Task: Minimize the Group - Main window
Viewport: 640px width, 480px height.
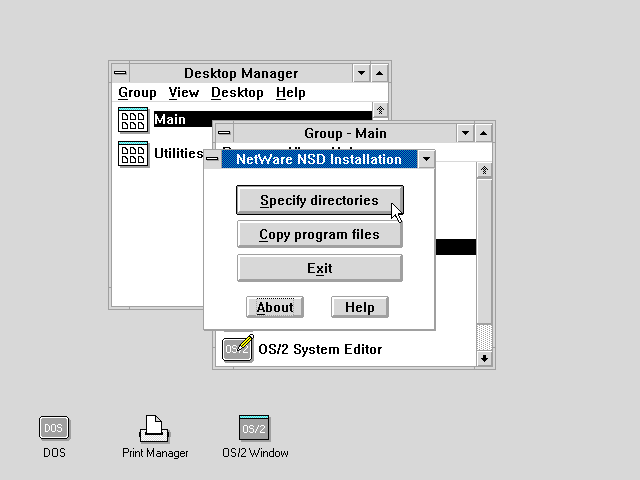Action: click(x=465, y=133)
